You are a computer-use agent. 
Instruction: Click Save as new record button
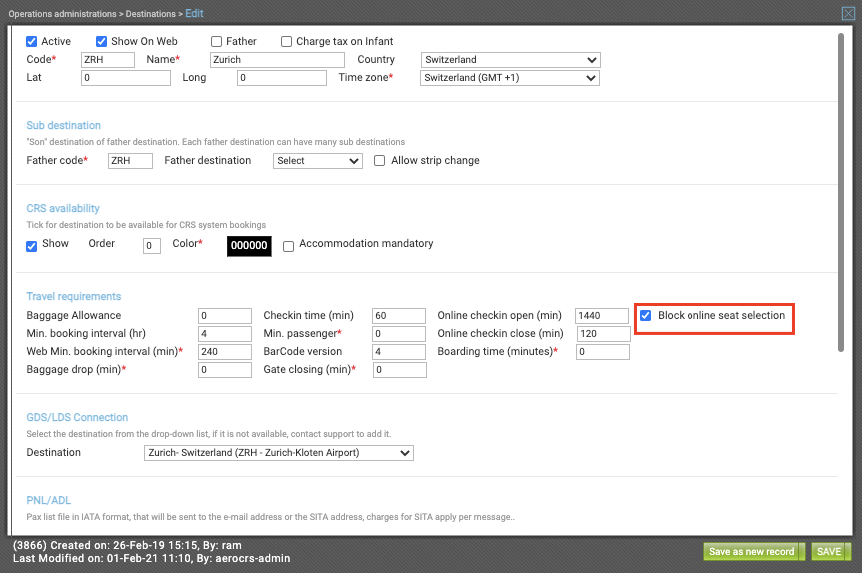tap(752, 552)
